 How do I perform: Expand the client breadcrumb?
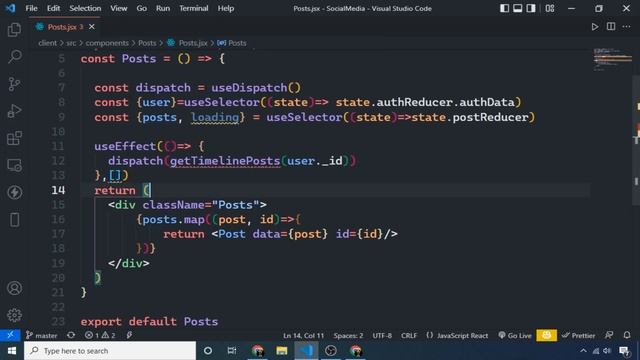click(47, 43)
